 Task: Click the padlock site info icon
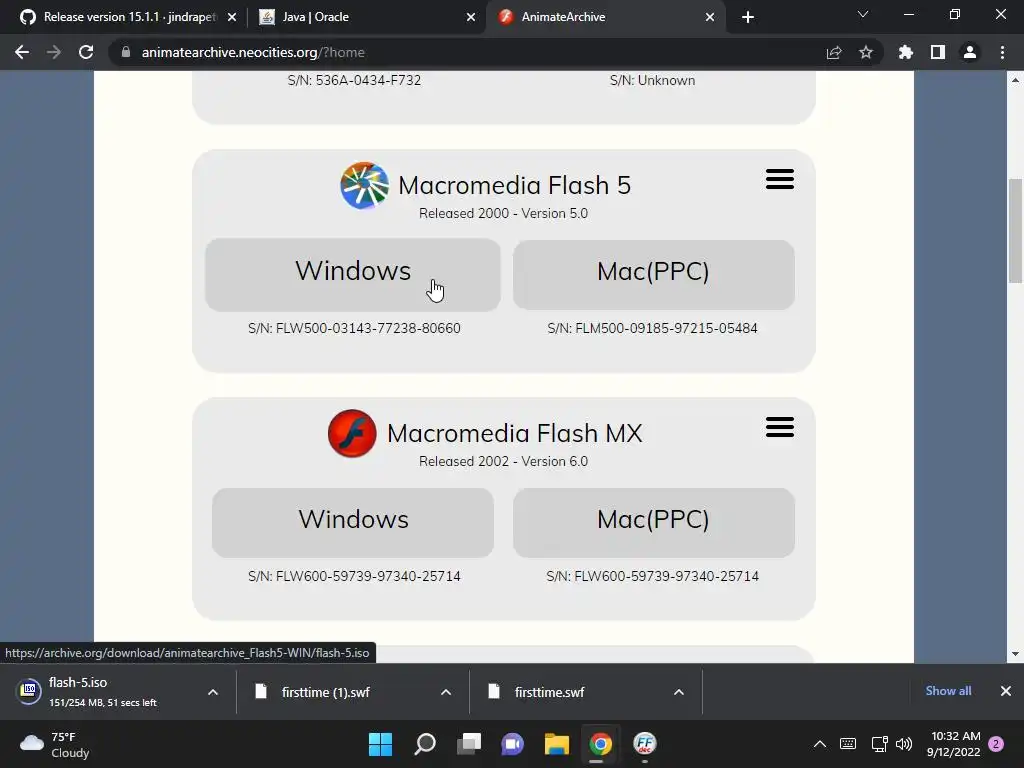point(126,52)
